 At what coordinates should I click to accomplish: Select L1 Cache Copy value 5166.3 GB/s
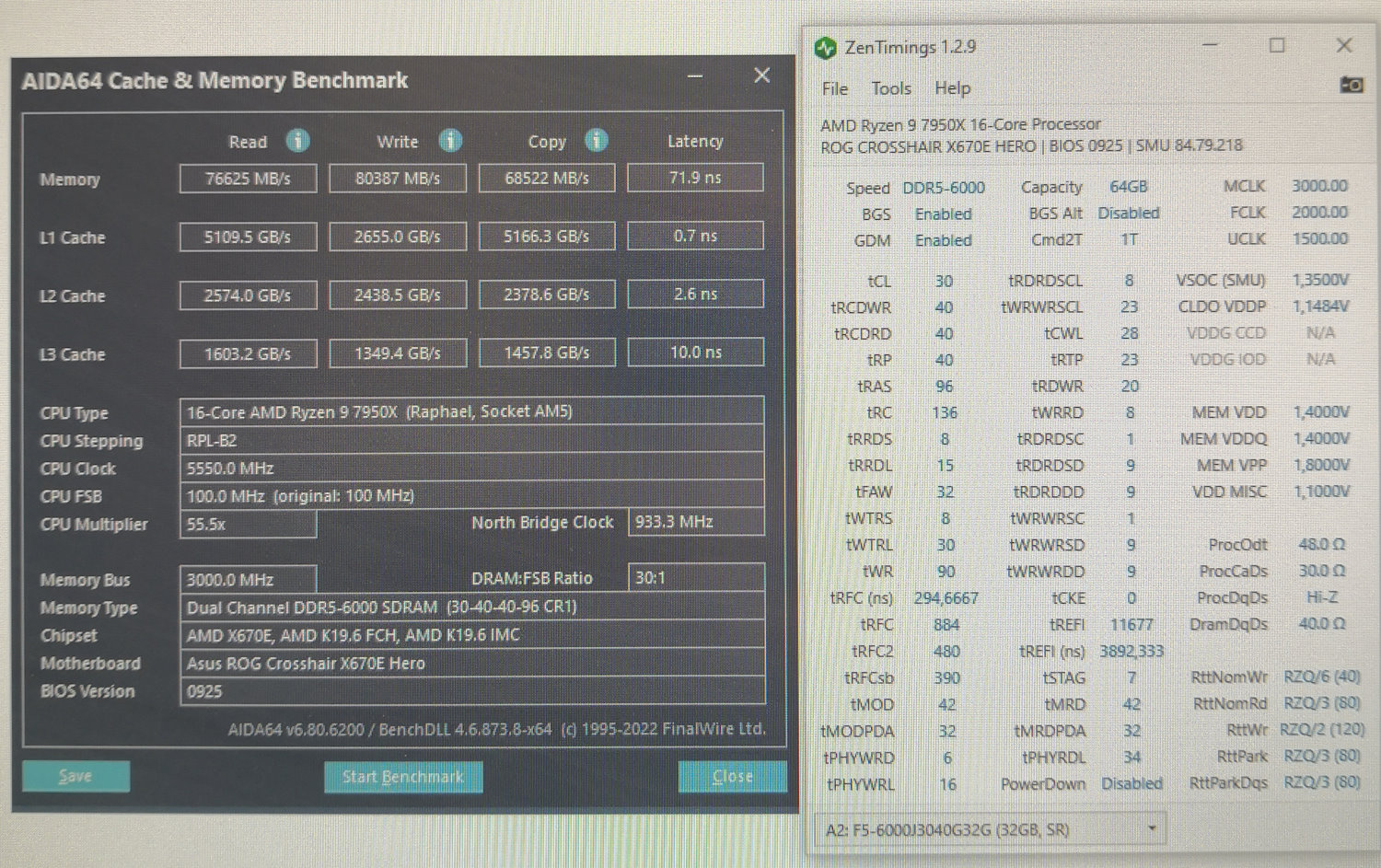(547, 236)
